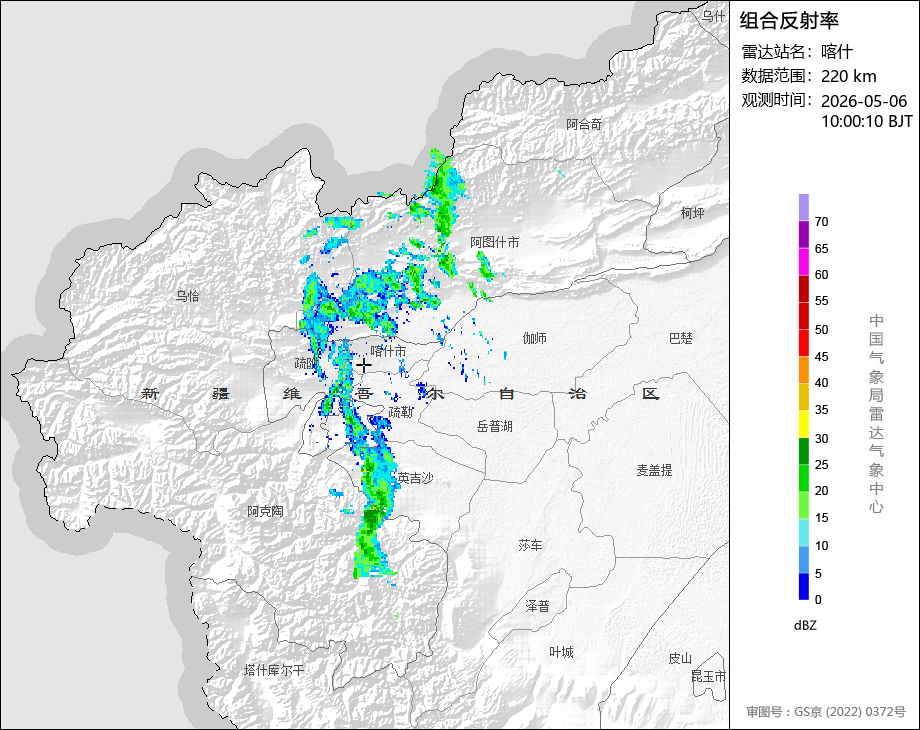This screenshot has height=730, width=920.
Task: Click the 塔什库尔干 label
Action: click(274, 670)
